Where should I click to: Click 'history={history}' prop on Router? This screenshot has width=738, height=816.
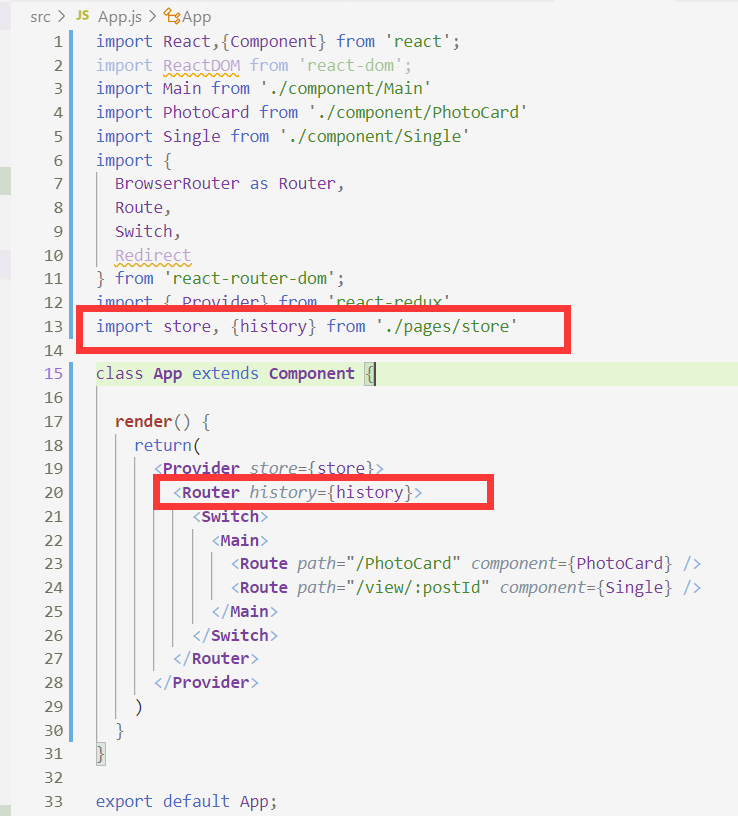pos(331,492)
